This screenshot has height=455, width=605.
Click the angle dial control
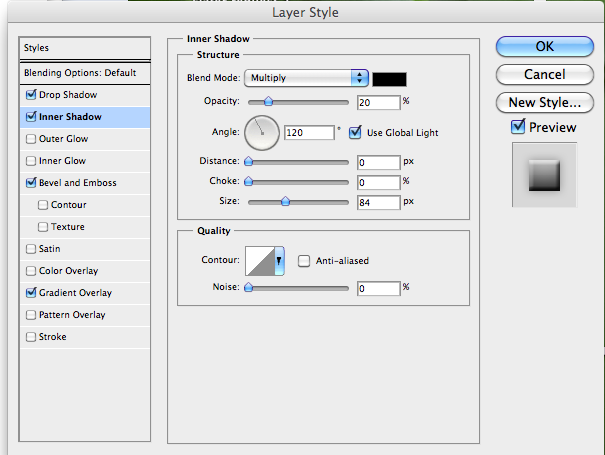click(263, 129)
